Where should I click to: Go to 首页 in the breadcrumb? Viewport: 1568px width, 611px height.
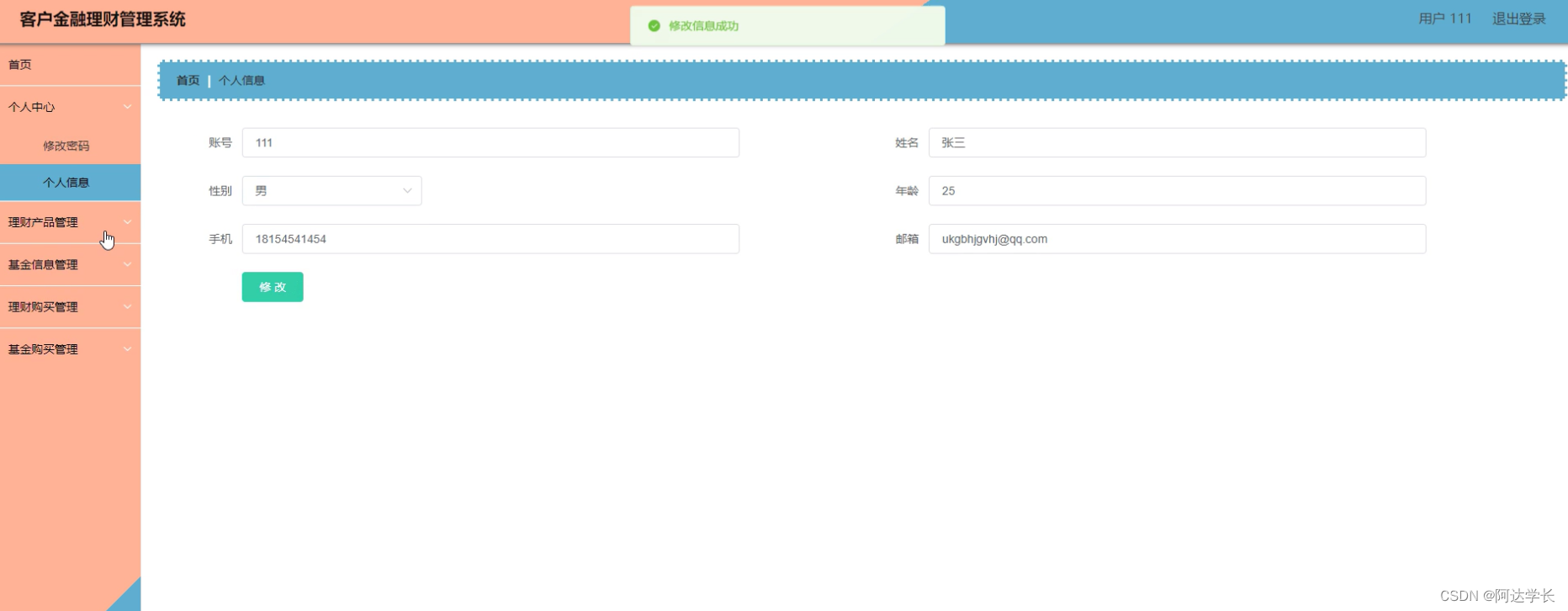(x=188, y=81)
